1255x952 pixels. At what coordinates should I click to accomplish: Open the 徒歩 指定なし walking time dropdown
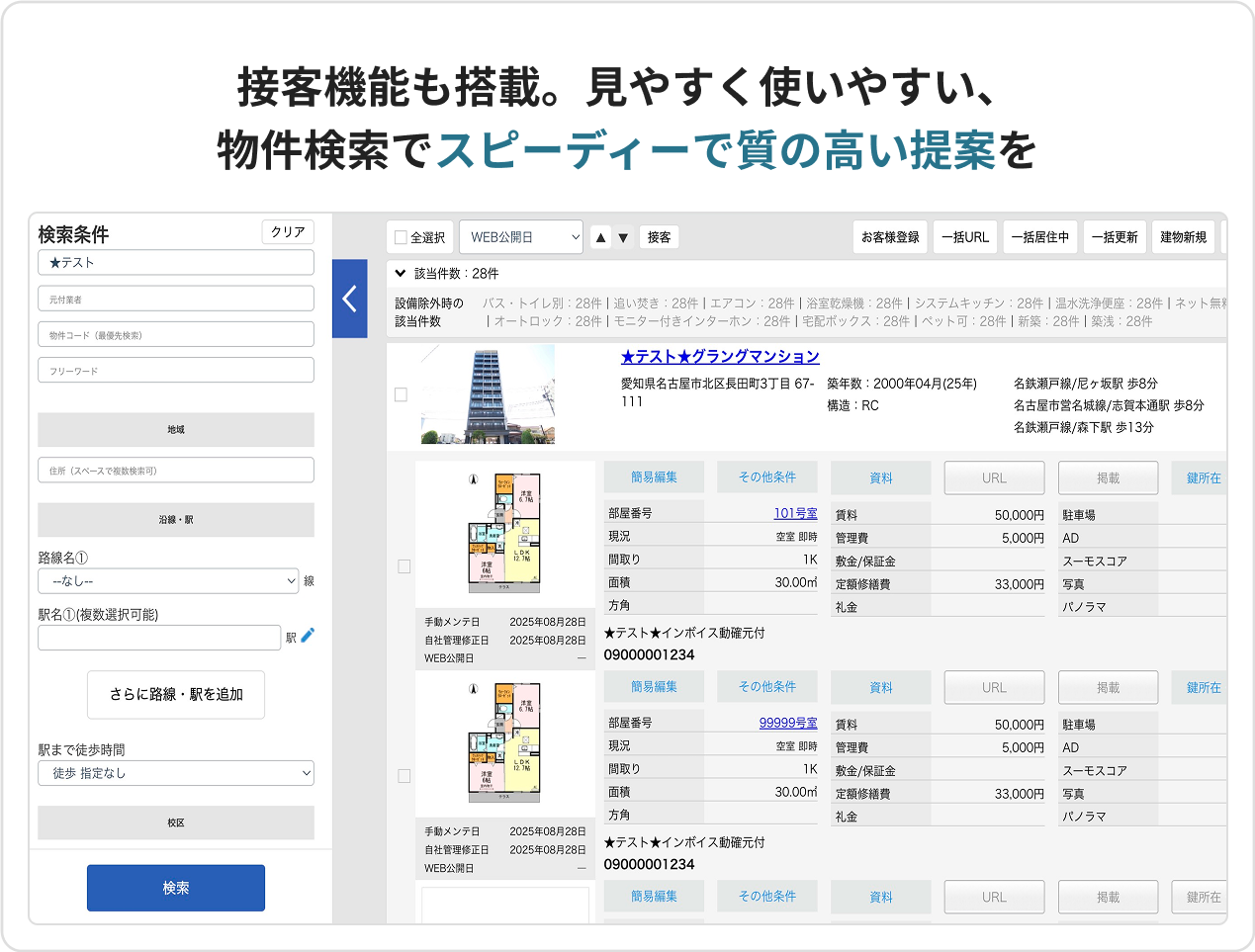tap(176, 773)
